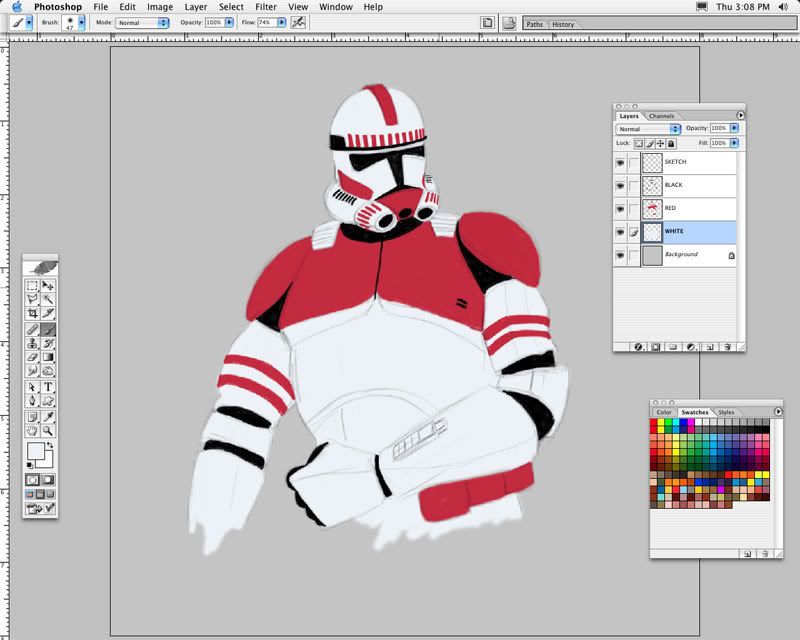Screen dimensions: 800x640
Task: Delete layer using the trash icon
Action: tap(728, 347)
